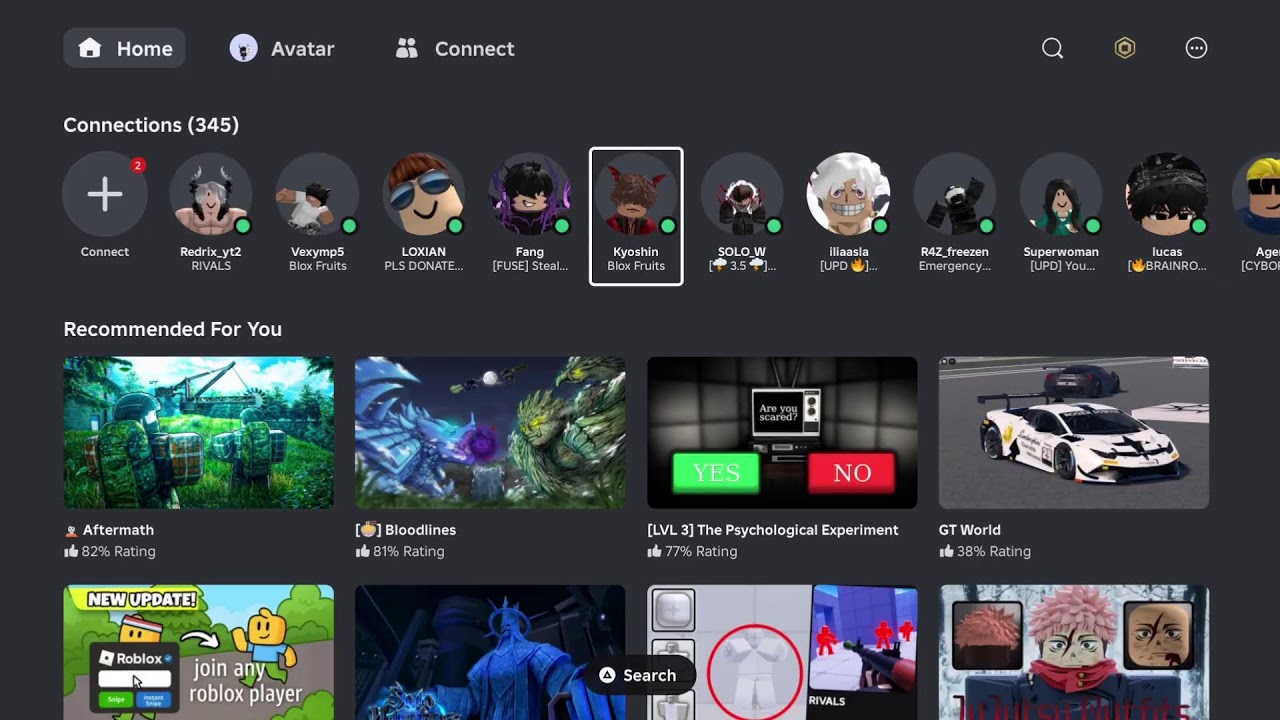Select iliaasla avatar

pyautogui.click(x=849, y=194)
